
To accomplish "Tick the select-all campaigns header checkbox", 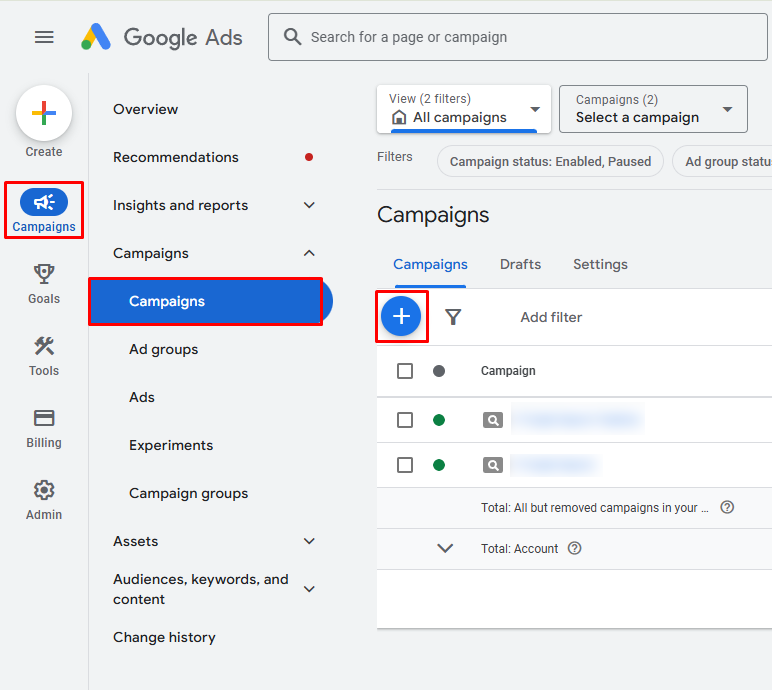I will pos(405,371).
